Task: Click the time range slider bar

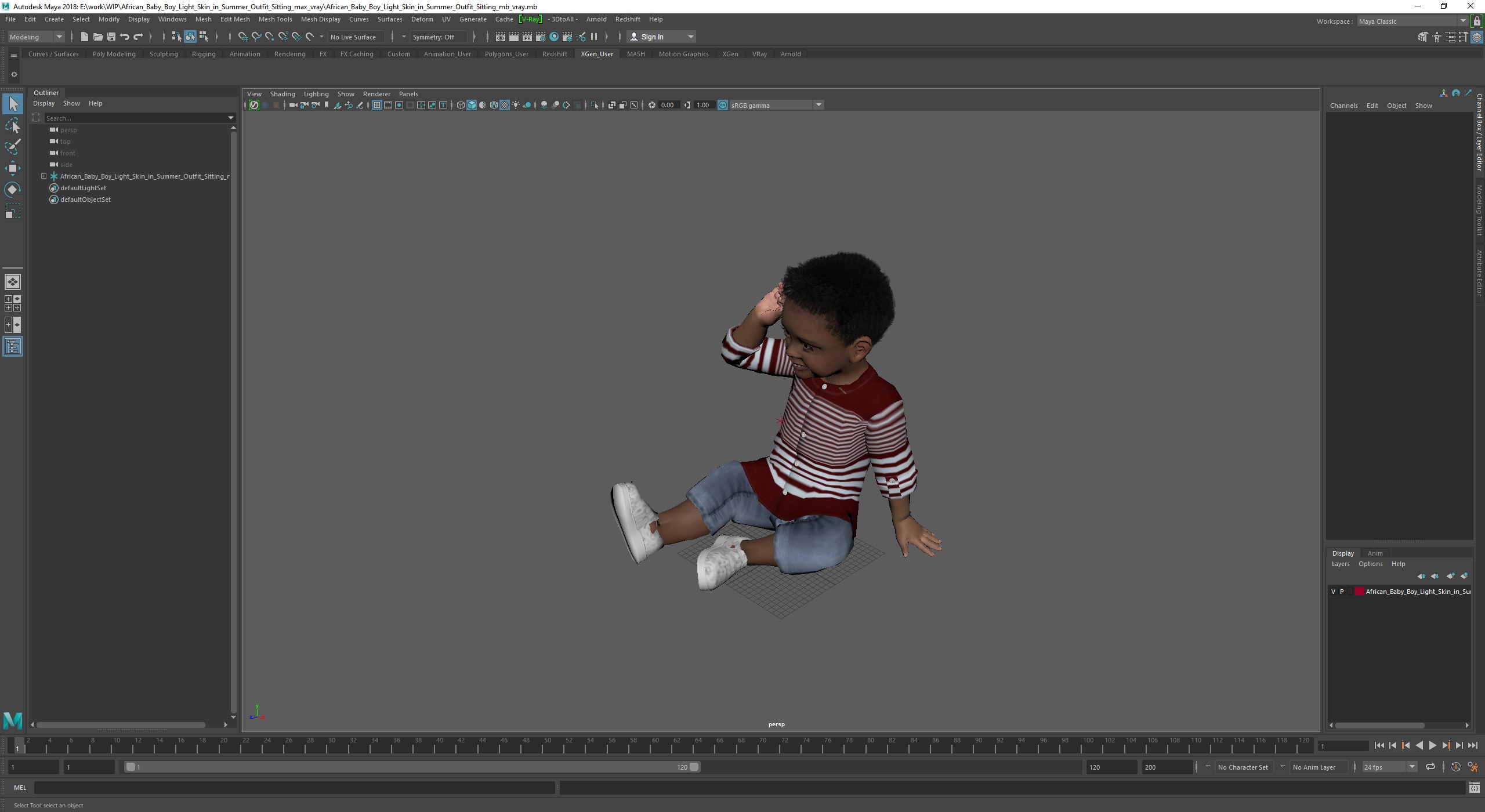Action: [412, 767]
